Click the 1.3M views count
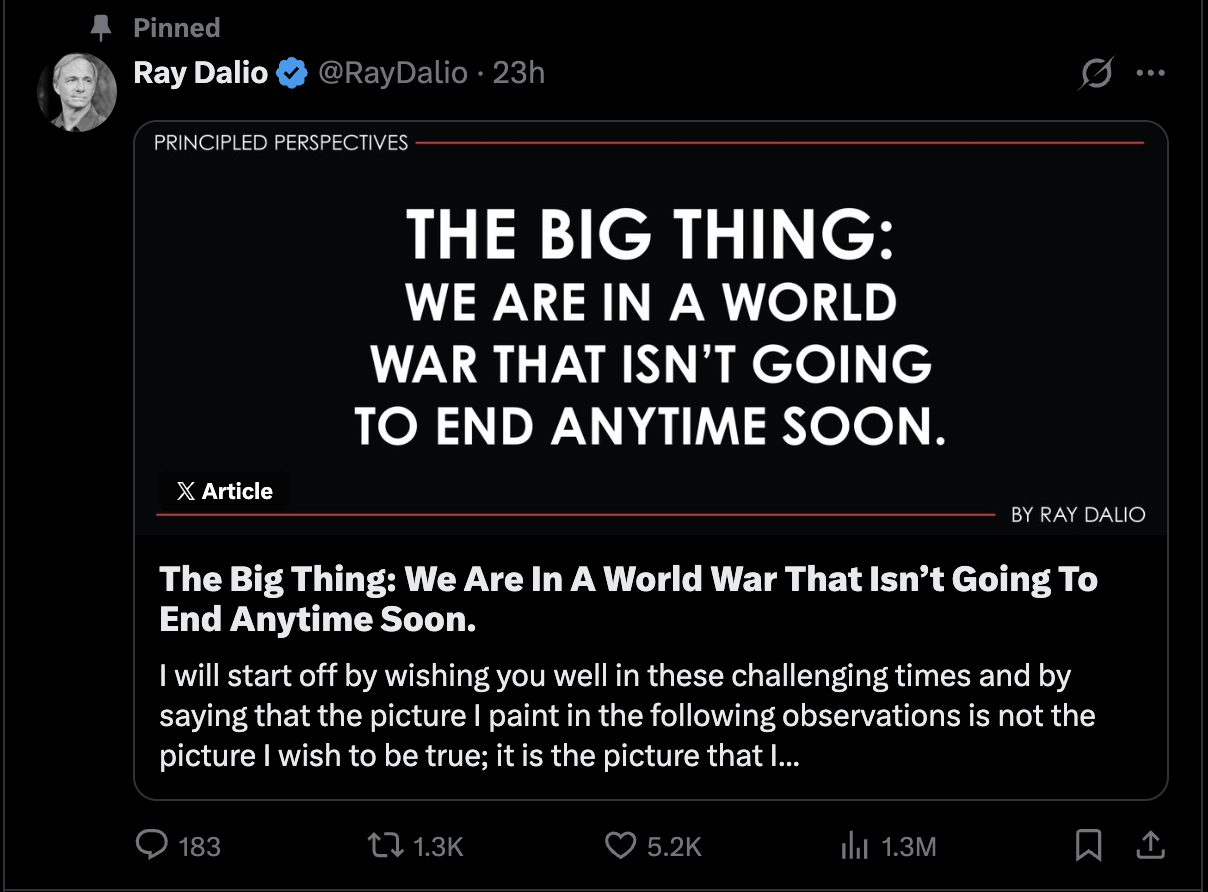Viewport: 1208px width, 892px height. 909,847
